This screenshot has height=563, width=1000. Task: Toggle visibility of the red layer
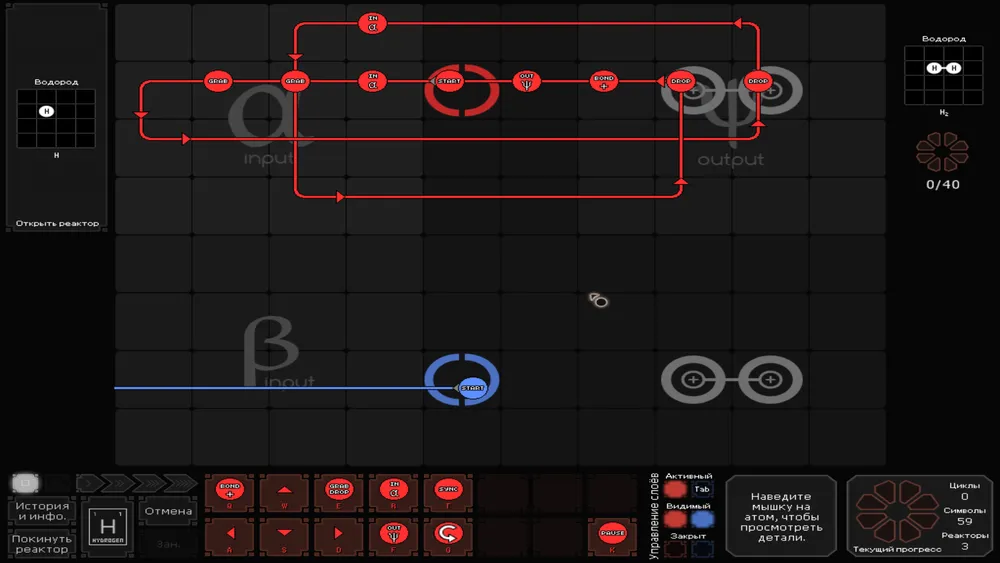point(675,519)
